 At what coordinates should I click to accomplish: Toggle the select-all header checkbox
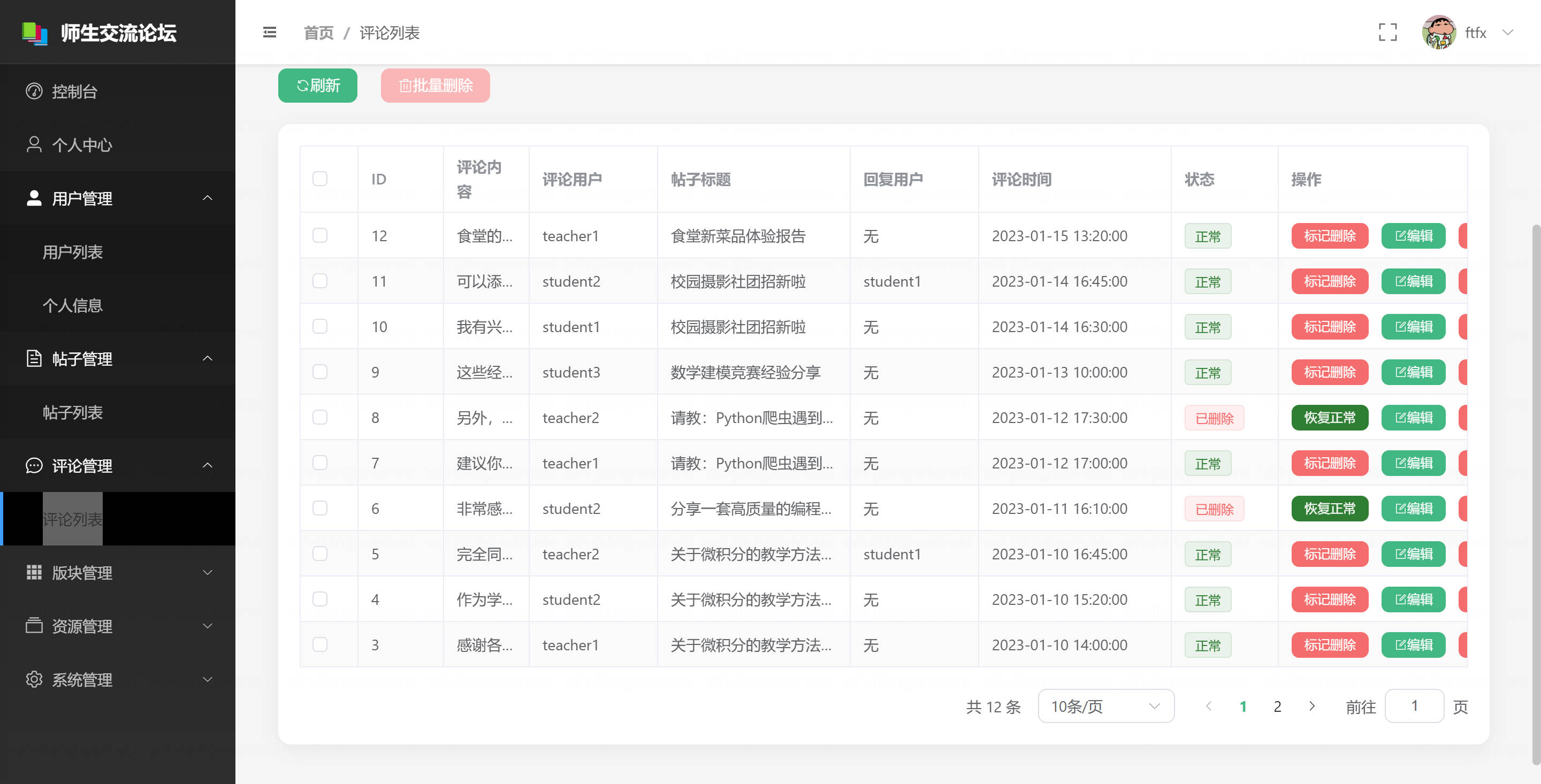(320, 179)
